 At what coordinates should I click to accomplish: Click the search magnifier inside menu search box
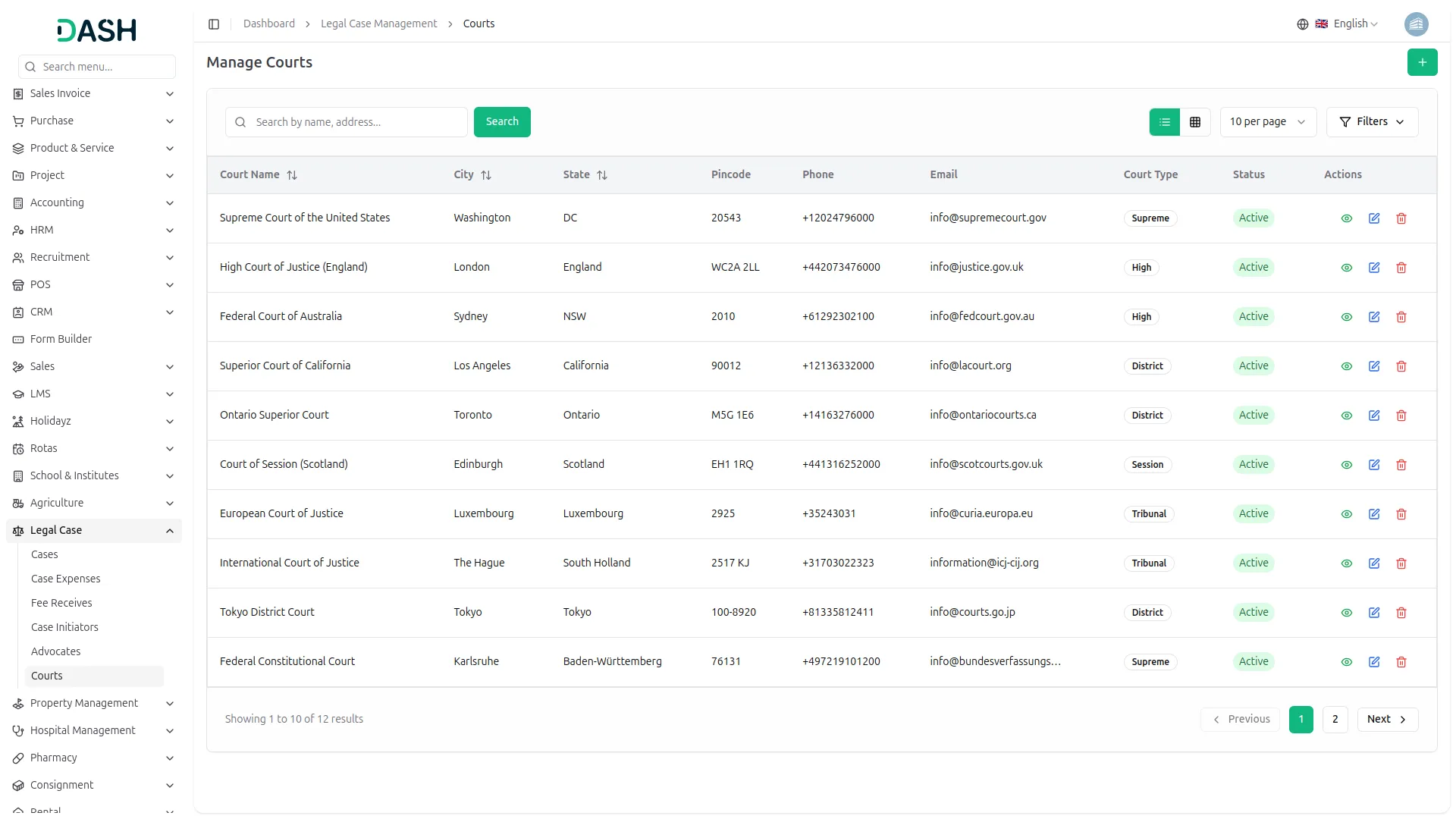pos(30,67)
